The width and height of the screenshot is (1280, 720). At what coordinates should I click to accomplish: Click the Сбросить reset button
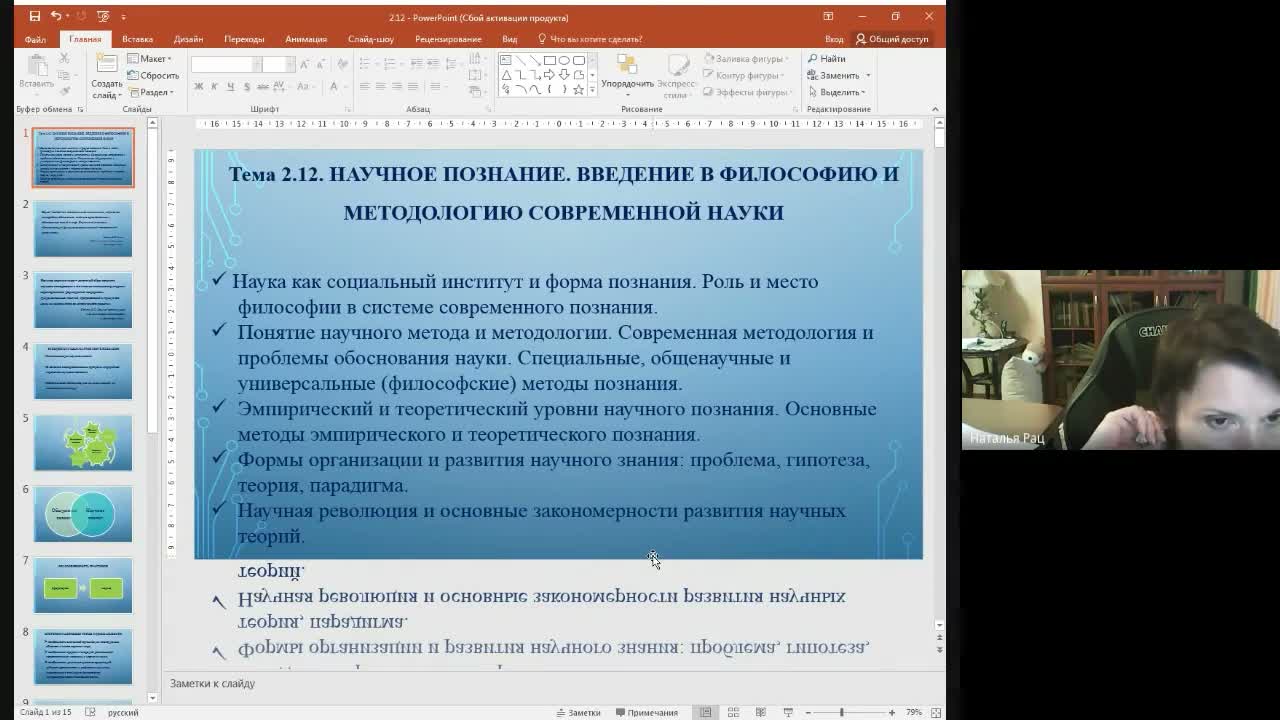point(153,75)
